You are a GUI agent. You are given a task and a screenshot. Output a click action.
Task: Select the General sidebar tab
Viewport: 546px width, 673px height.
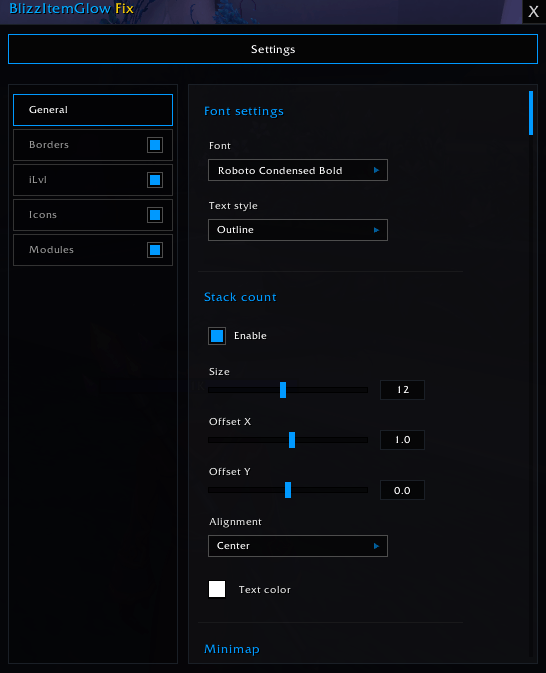(x=93, y=110)
